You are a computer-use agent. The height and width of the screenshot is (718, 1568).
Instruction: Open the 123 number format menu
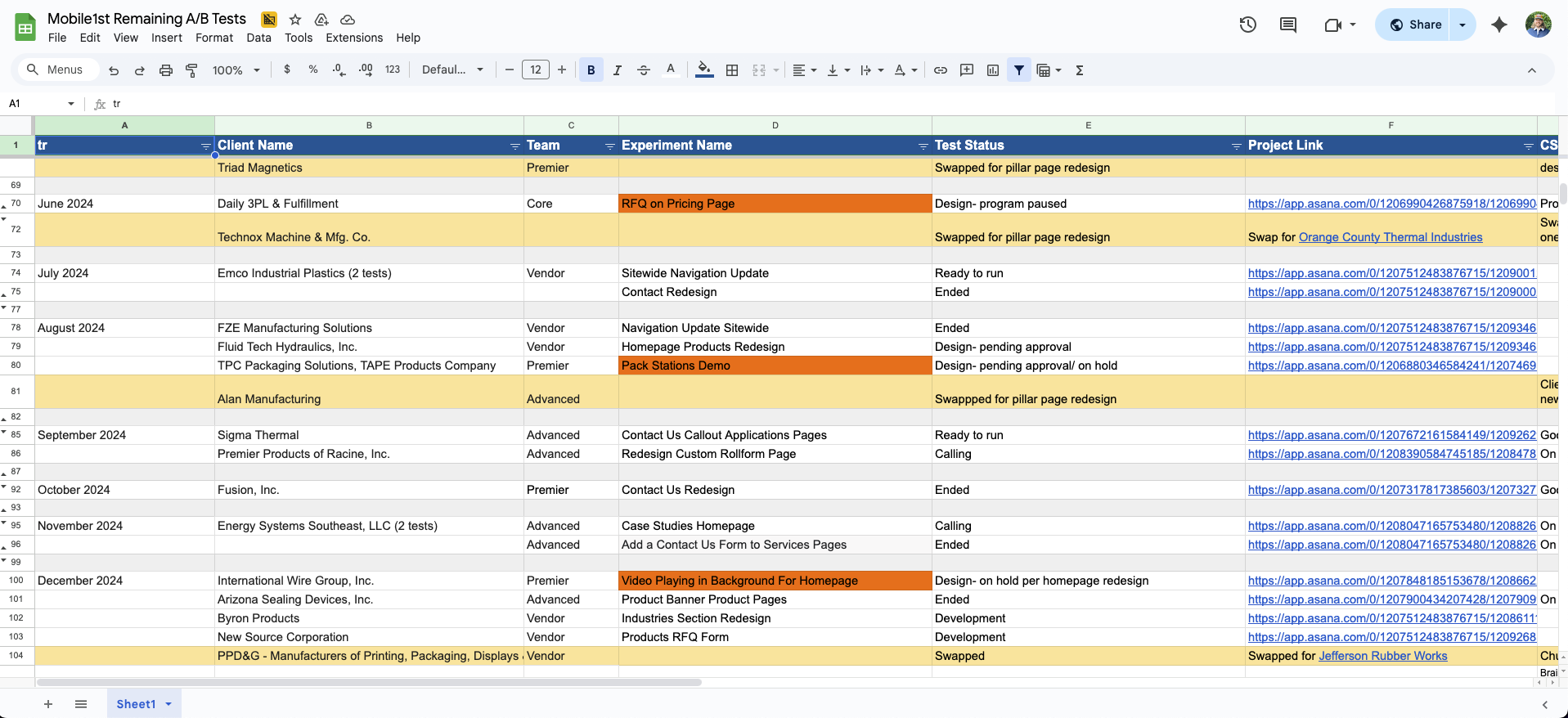tap(393, 70)
